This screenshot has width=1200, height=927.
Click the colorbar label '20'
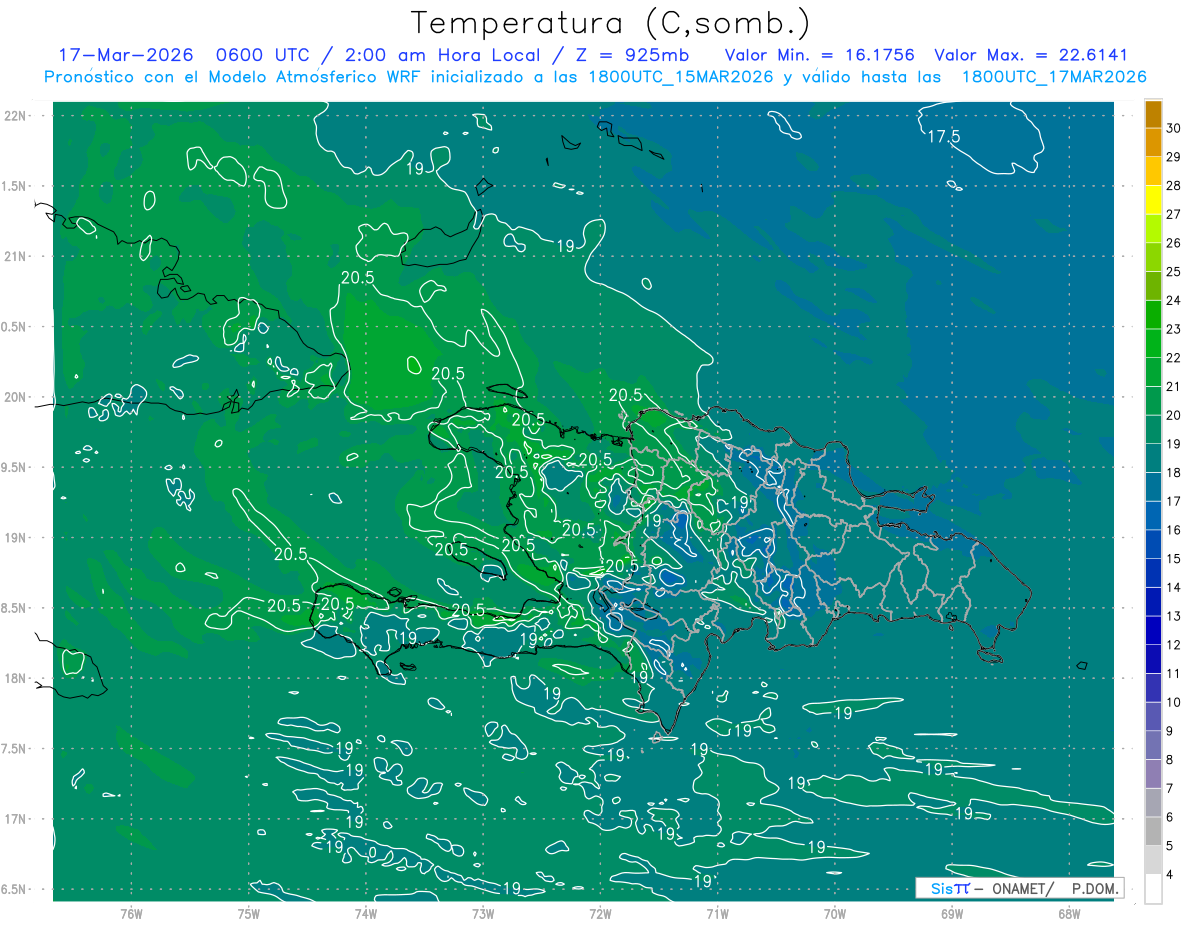click(x=1174, y=415)
